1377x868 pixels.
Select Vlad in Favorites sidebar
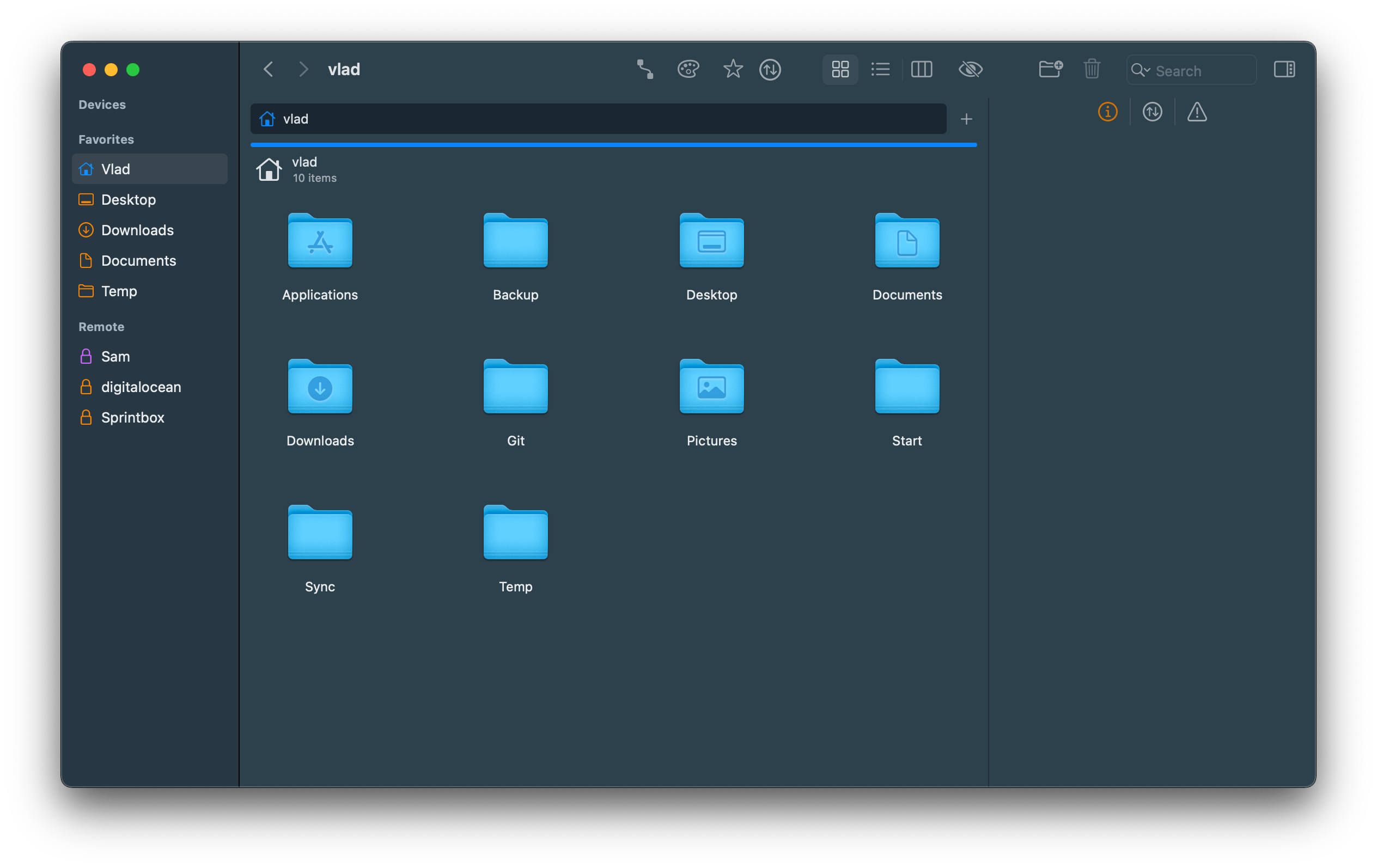point(150,169)
